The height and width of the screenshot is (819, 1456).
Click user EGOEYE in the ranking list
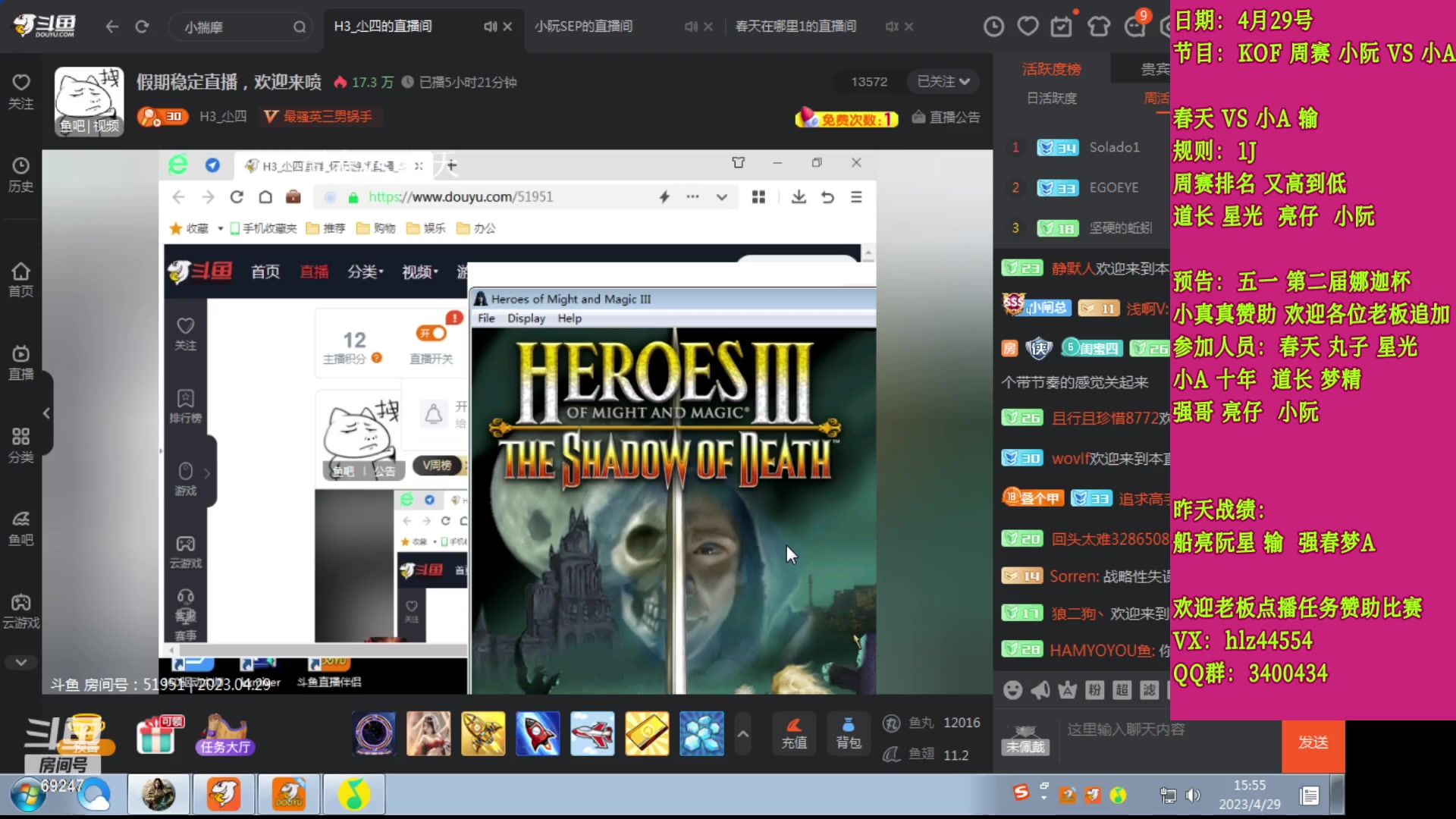pos(1113,187)
